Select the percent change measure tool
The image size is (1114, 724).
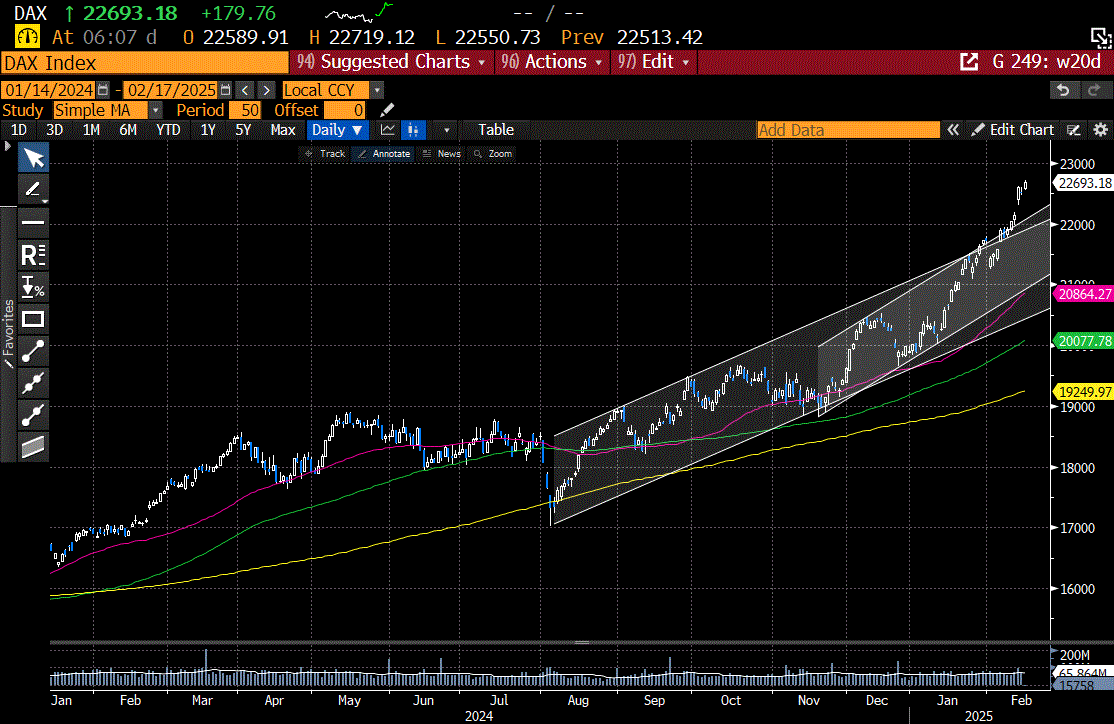point(33,287)
